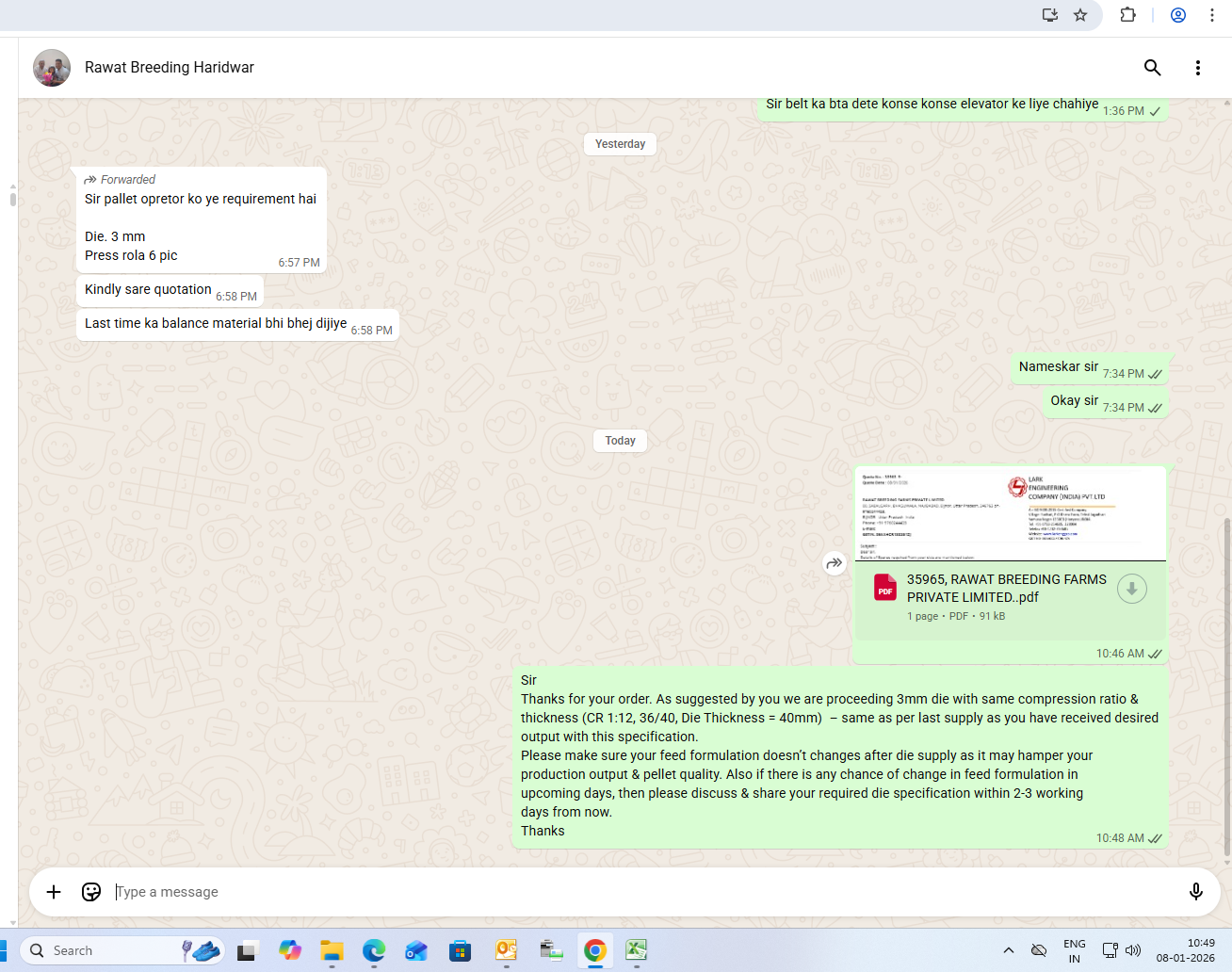Open the Chrome profile account icon
This screenshot has height=972, width=1232.
(x=1177, y=15)
